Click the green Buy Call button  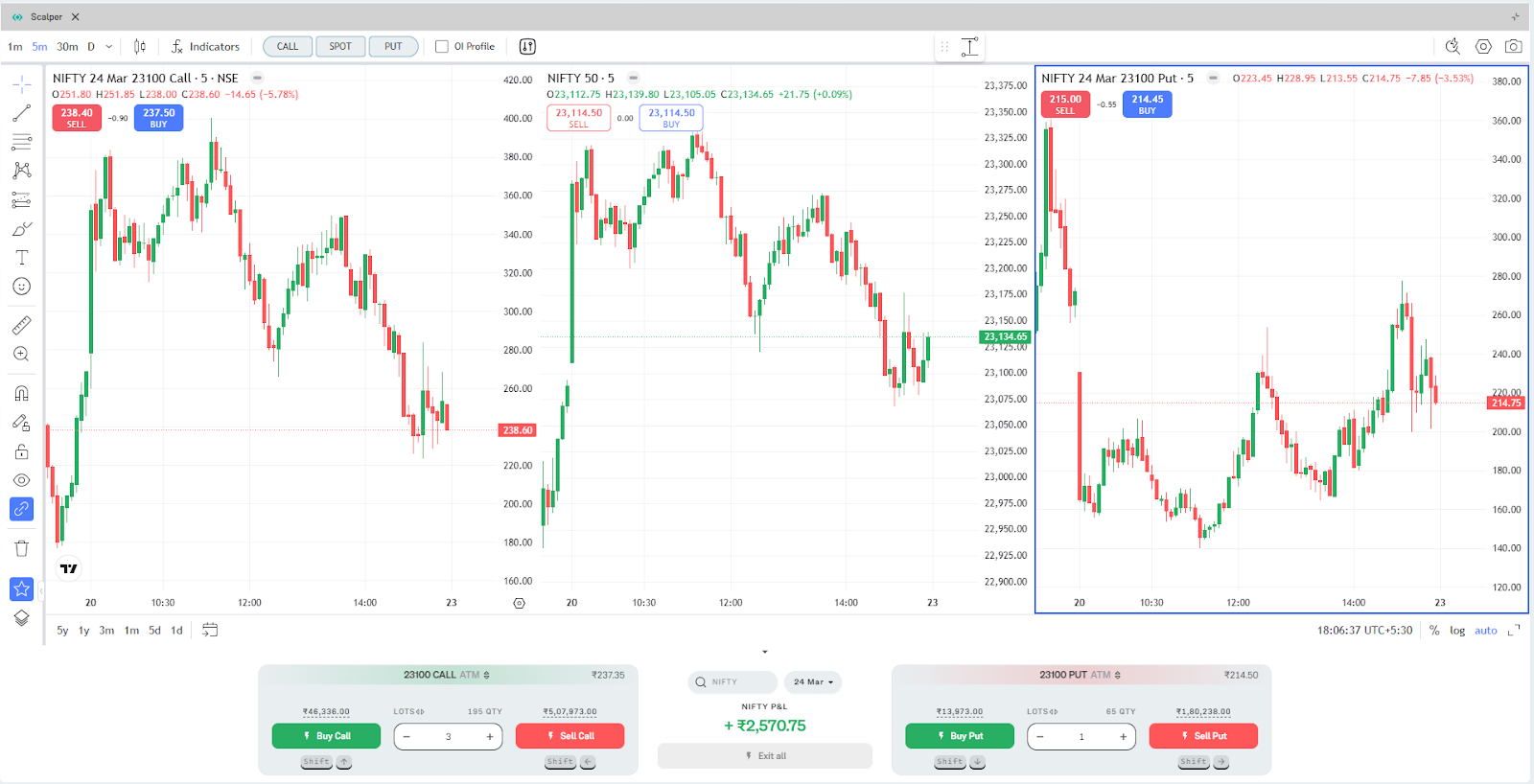[326, 736]
